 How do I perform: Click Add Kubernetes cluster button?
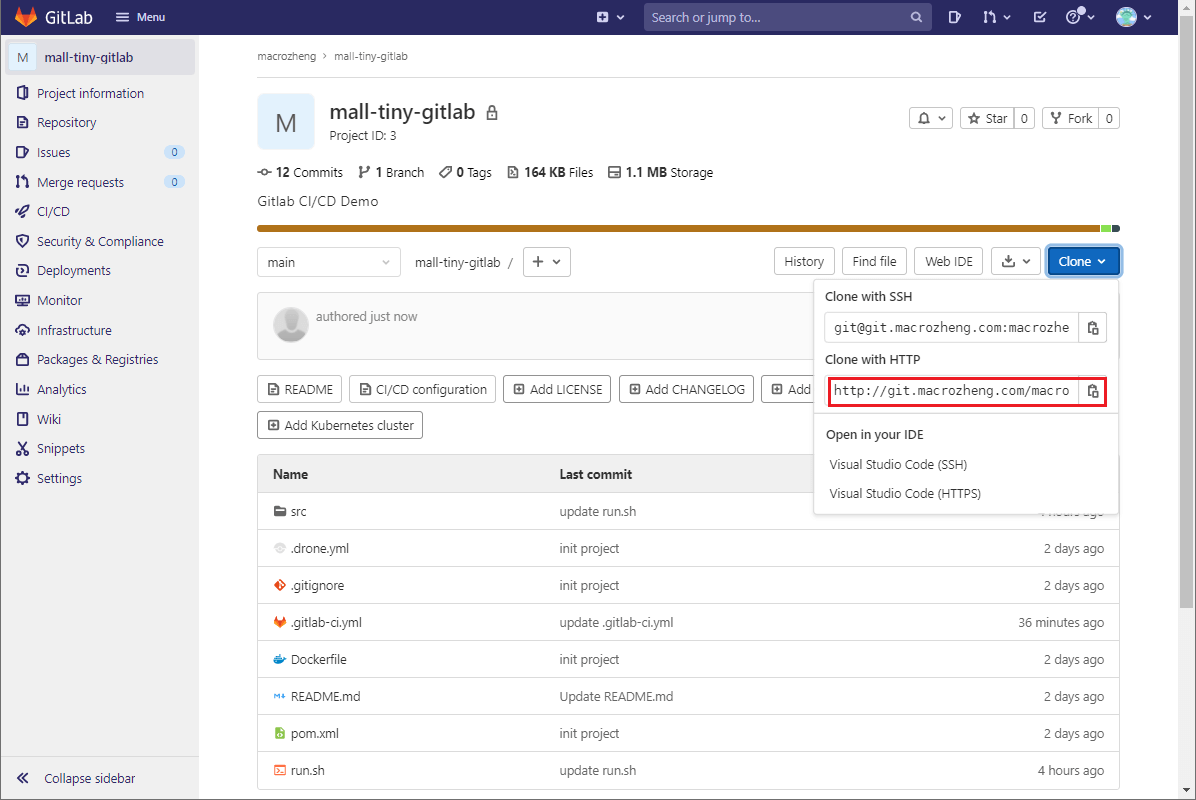click(340, 425)
